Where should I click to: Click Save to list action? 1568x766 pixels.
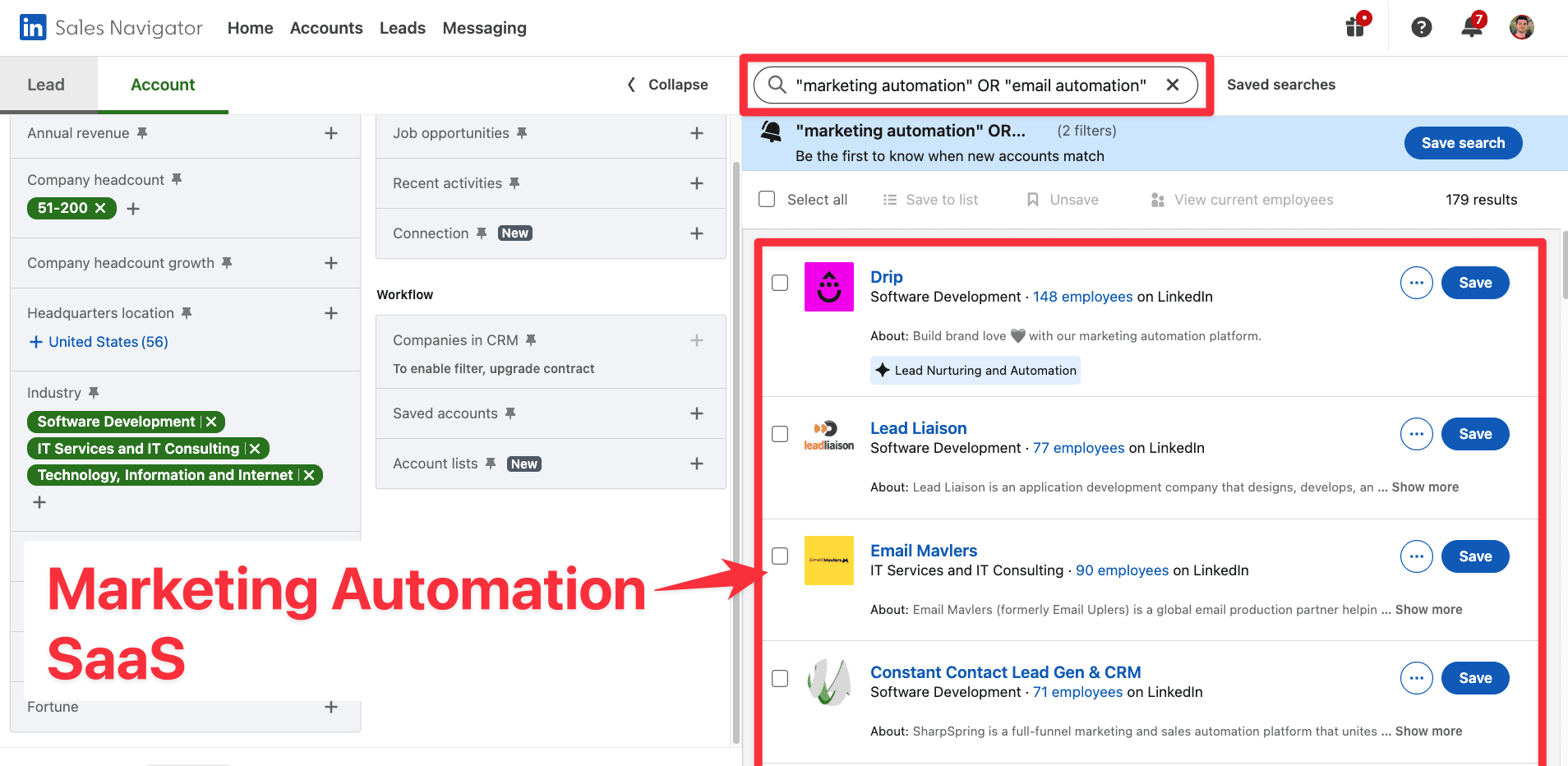click(x=930, y=200)
